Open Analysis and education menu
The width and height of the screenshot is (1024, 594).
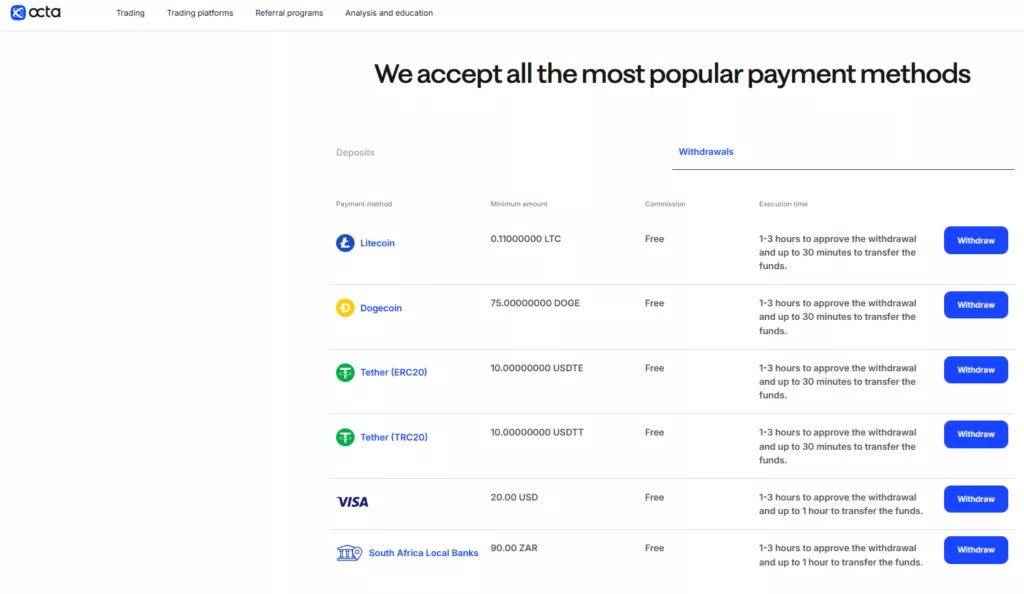tap(389, 13)
